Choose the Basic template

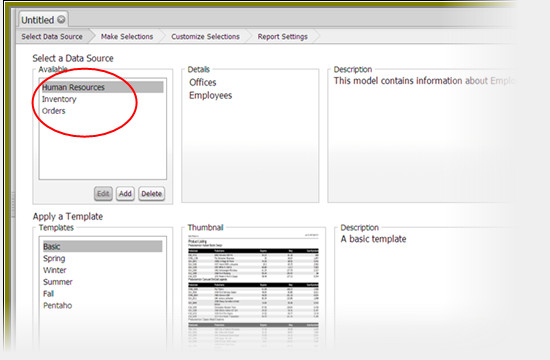(102, 246)
